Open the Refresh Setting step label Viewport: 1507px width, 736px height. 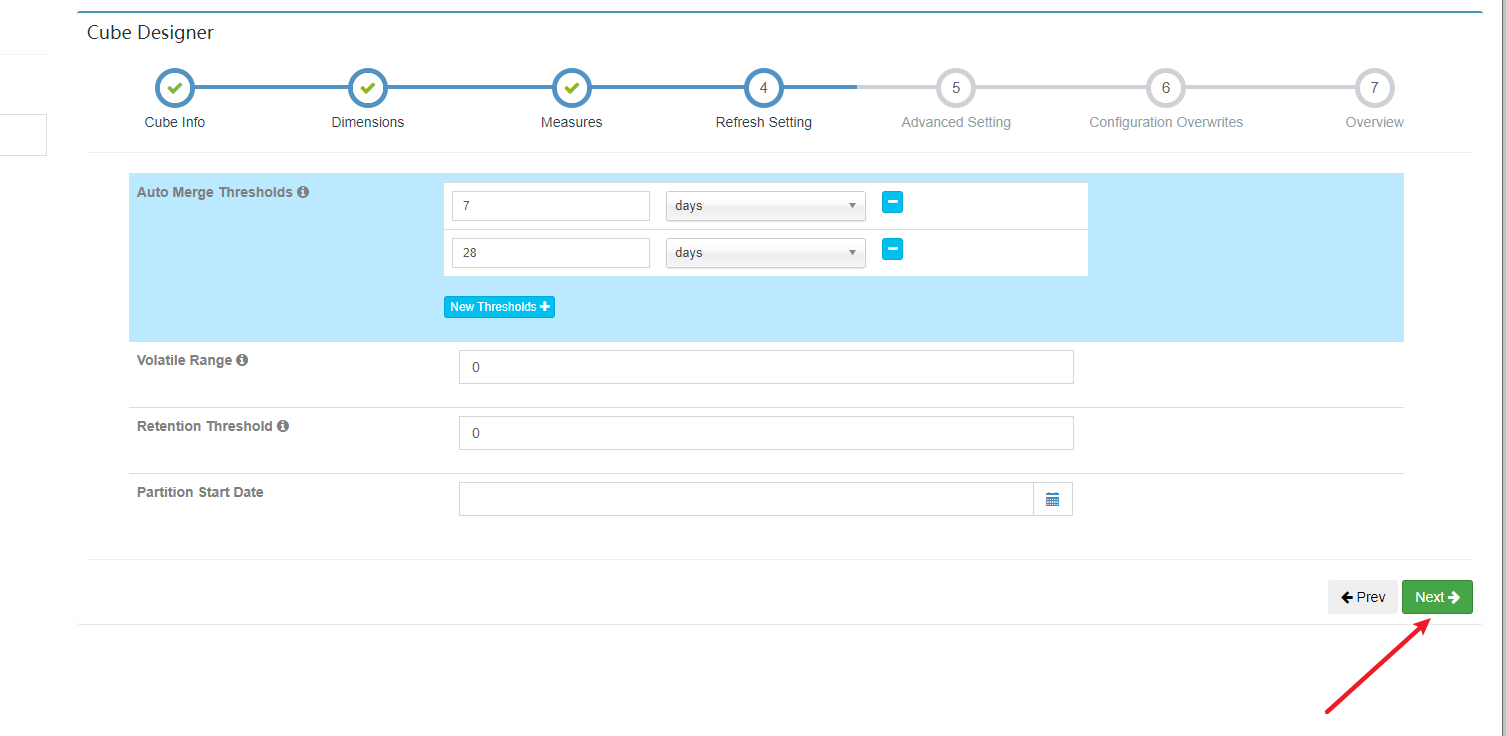tap(764, 122)
